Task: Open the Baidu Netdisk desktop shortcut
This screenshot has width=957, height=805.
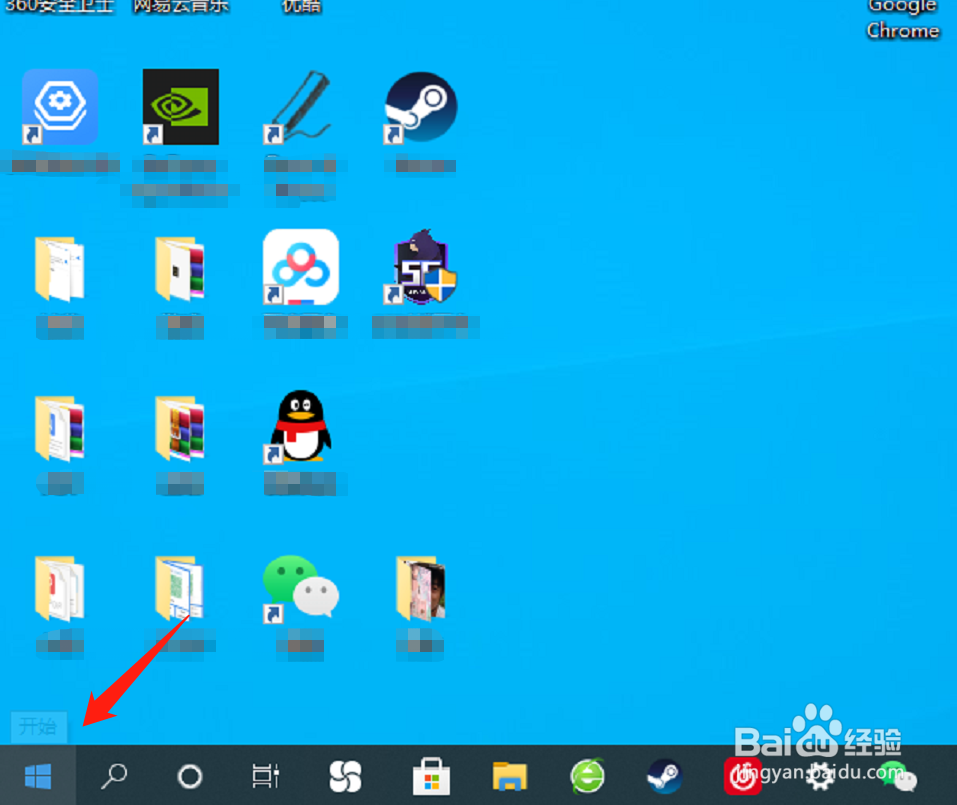Action: 300,268
